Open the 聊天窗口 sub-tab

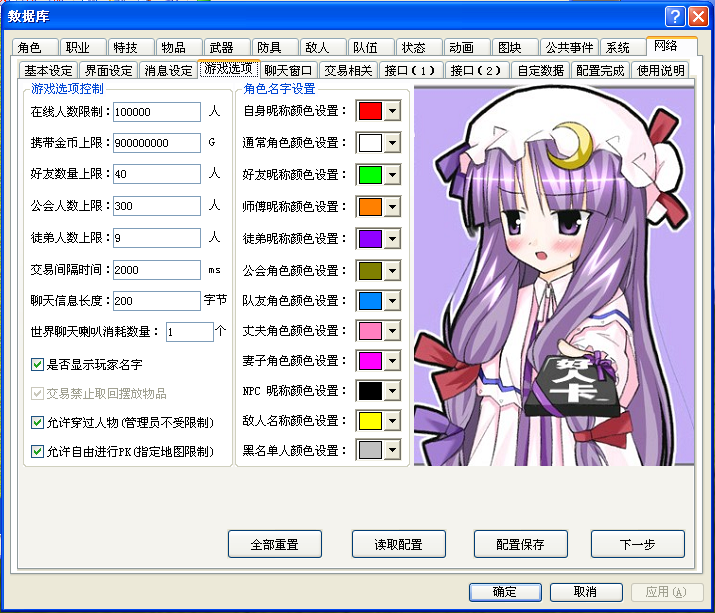289,70
